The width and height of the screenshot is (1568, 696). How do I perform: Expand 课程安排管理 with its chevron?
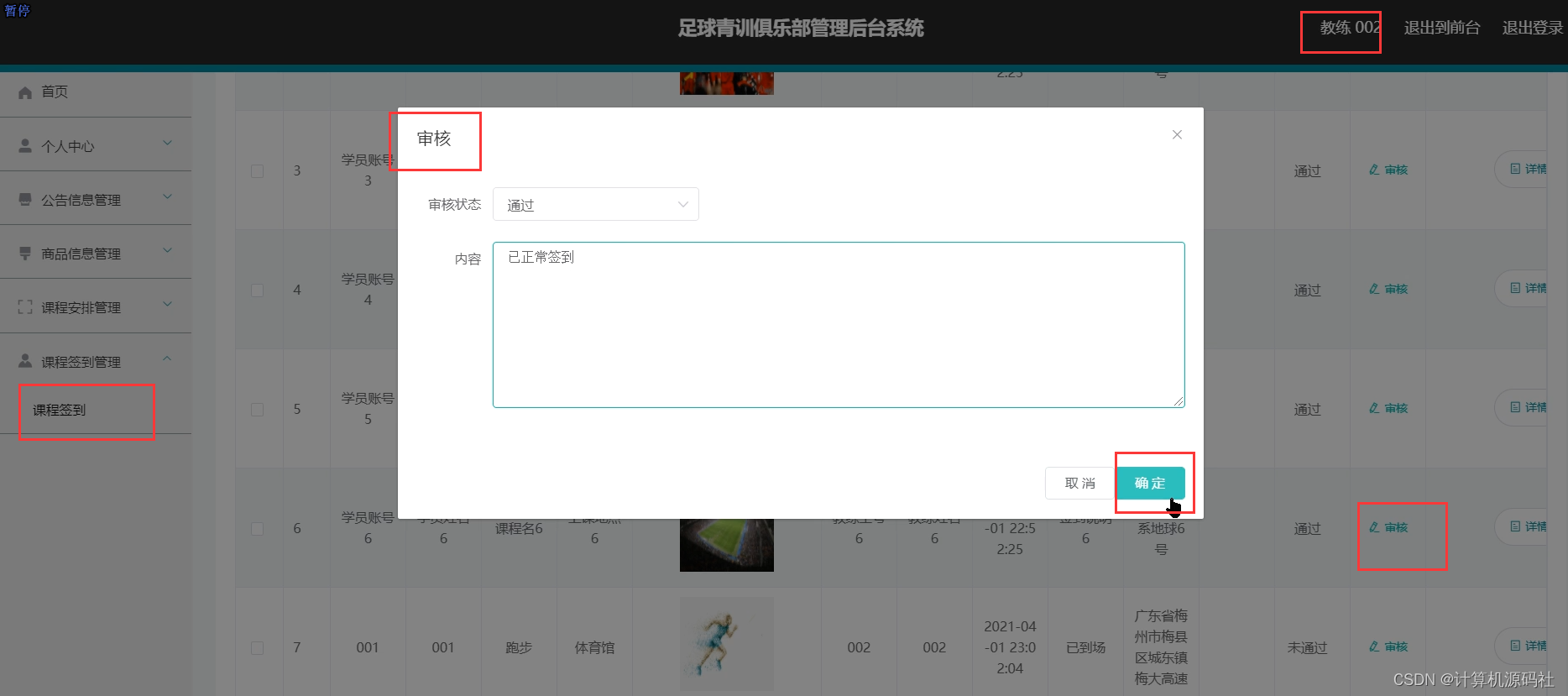pyautogui.click(x=168, y=304)
